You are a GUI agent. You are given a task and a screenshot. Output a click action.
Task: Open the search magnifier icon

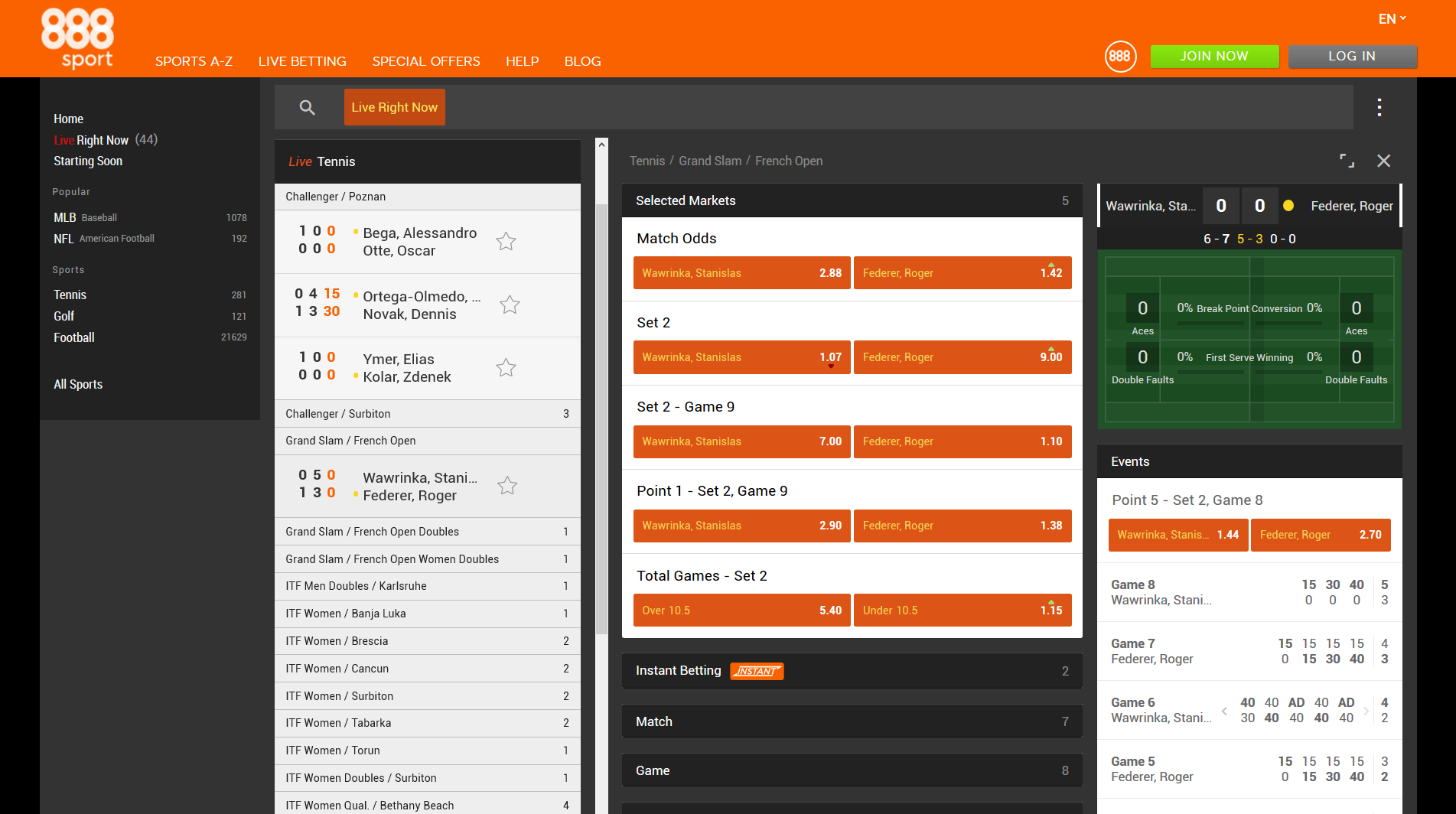click(307, 107)
